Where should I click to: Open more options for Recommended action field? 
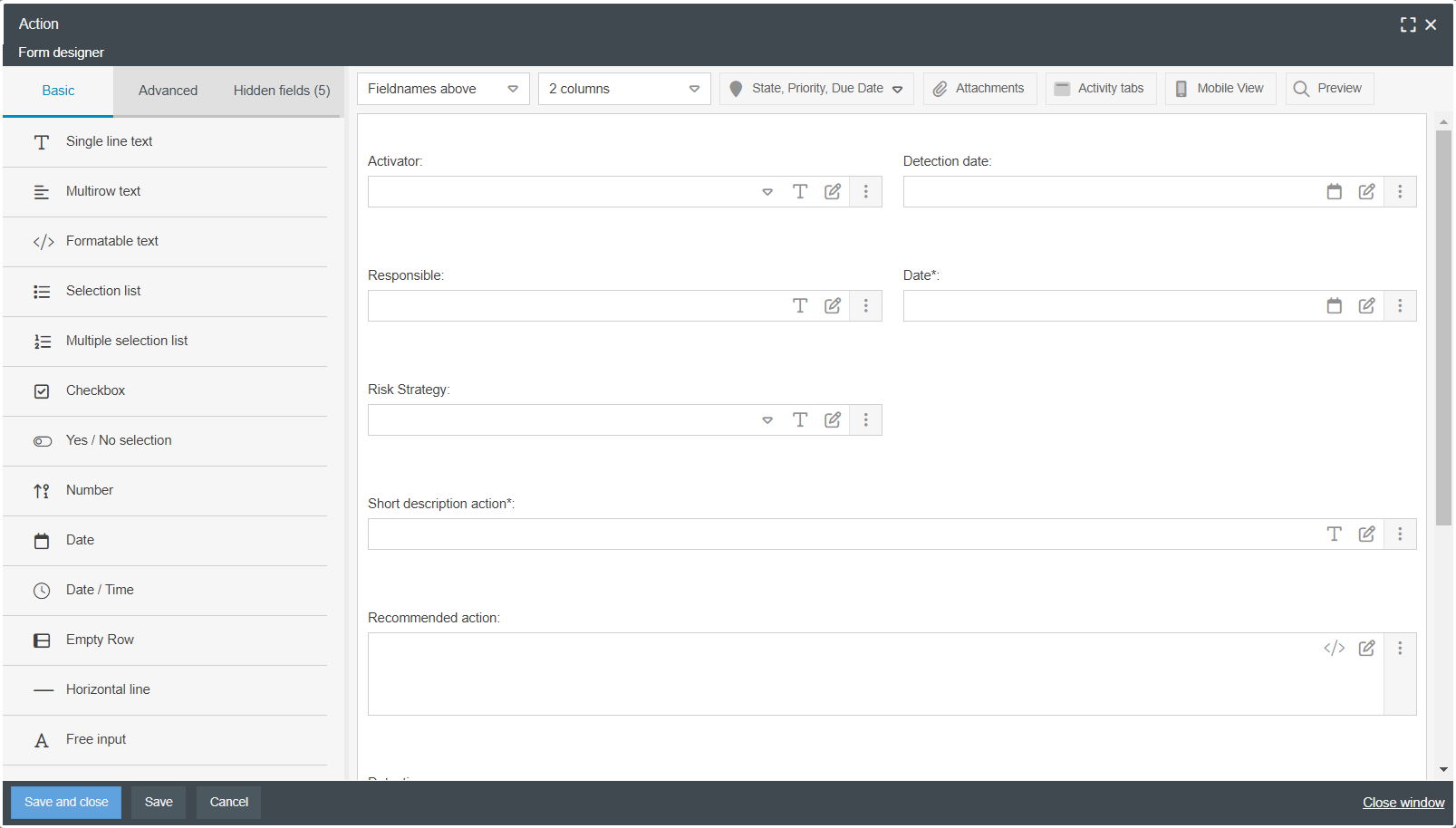point(1401,648)
